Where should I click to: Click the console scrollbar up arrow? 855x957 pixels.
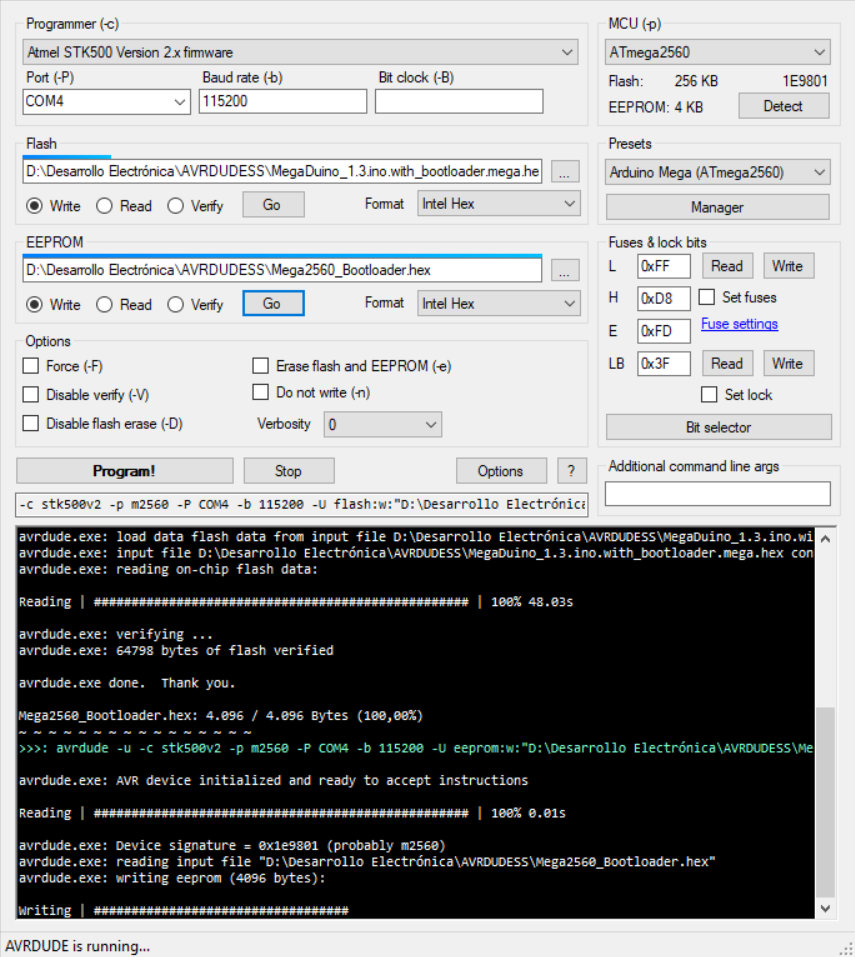(x=826, y=539)
